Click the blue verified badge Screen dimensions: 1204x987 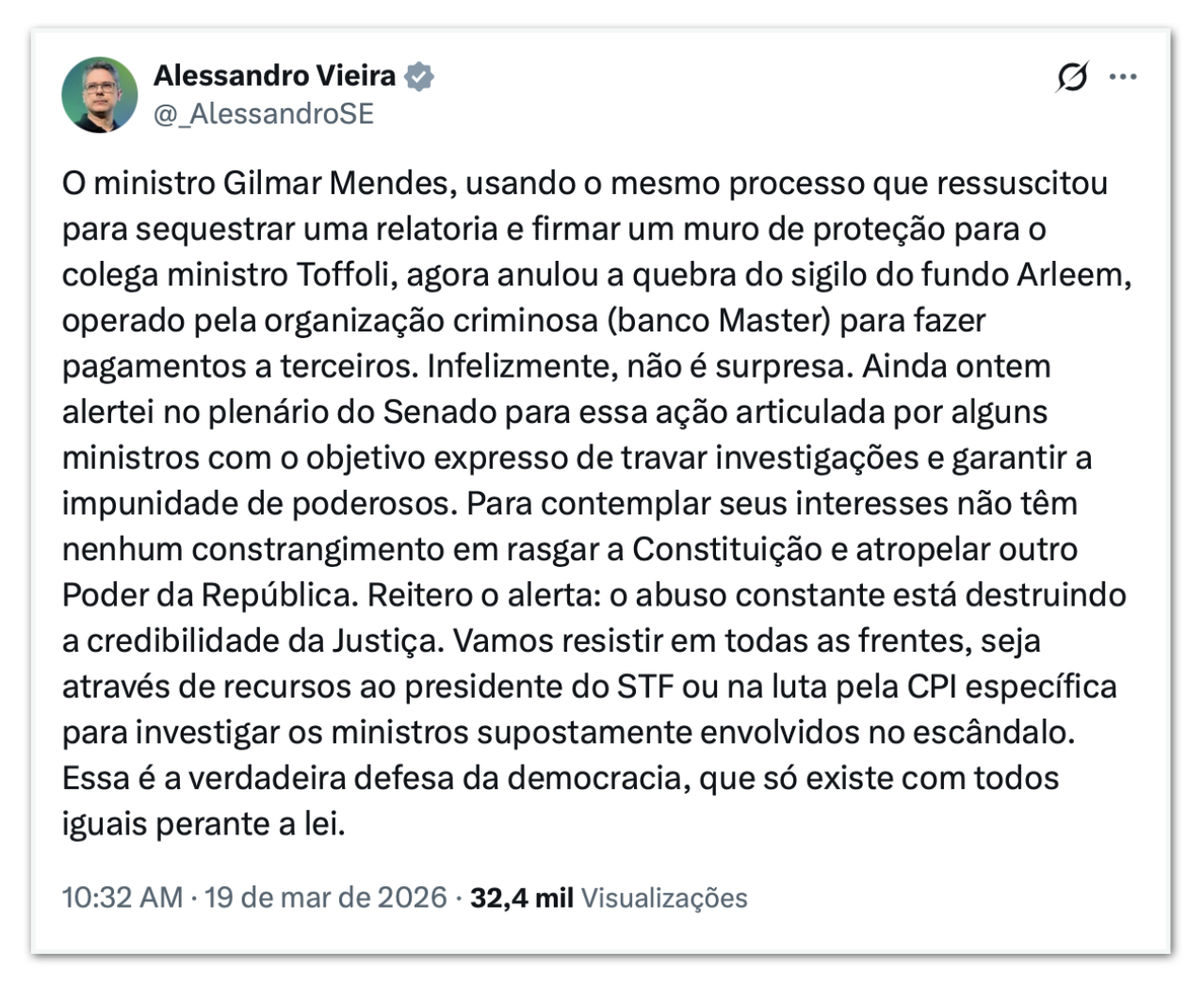pos(419,76)
